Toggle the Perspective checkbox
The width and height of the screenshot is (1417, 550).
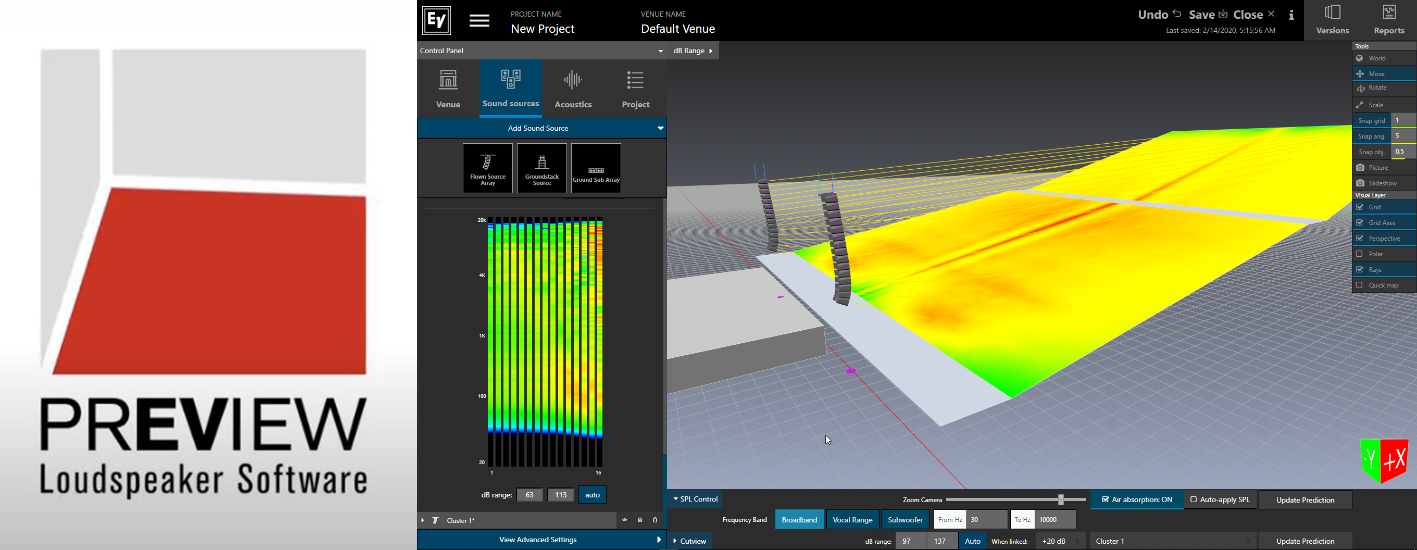pos(1360,238)
